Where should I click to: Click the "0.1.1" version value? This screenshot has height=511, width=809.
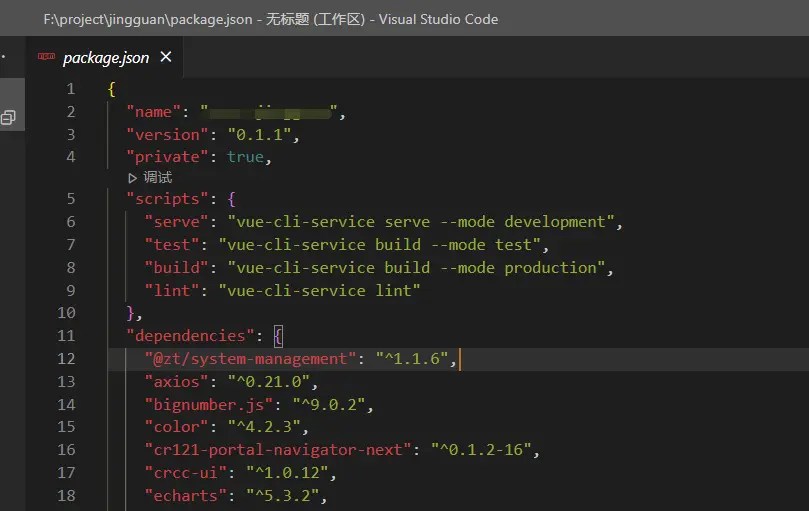pos(258,135)
